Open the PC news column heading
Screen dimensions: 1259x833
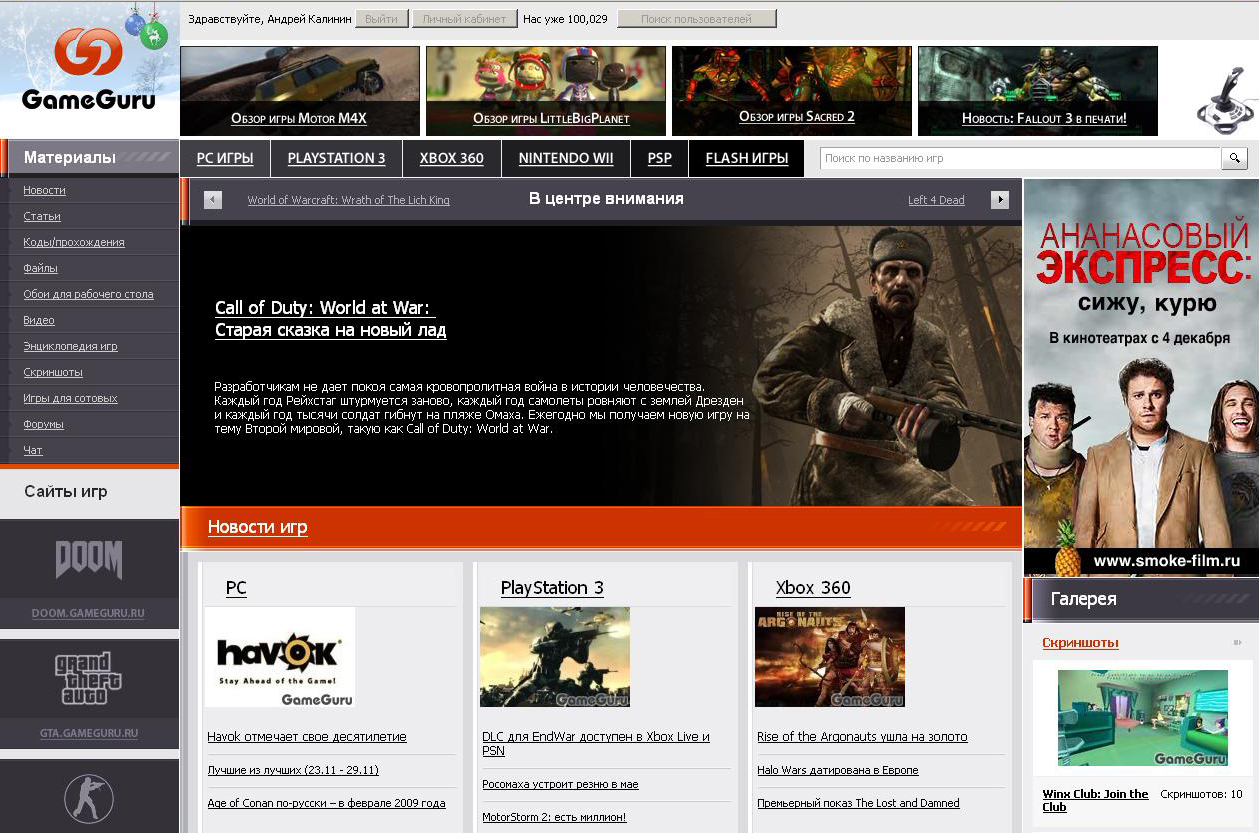pos(236,588)
